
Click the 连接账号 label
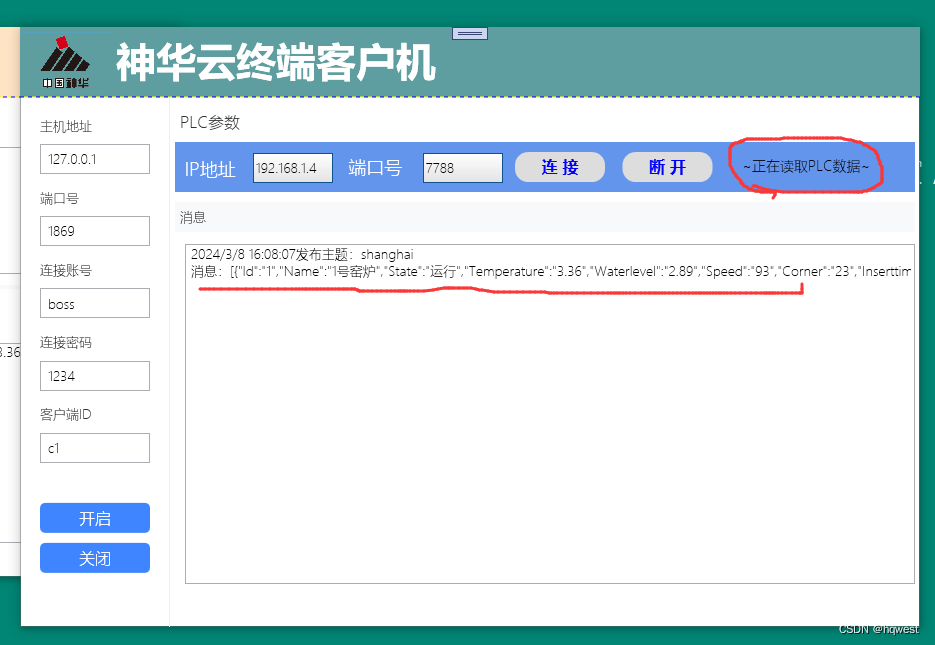click(x=66, y=271)
